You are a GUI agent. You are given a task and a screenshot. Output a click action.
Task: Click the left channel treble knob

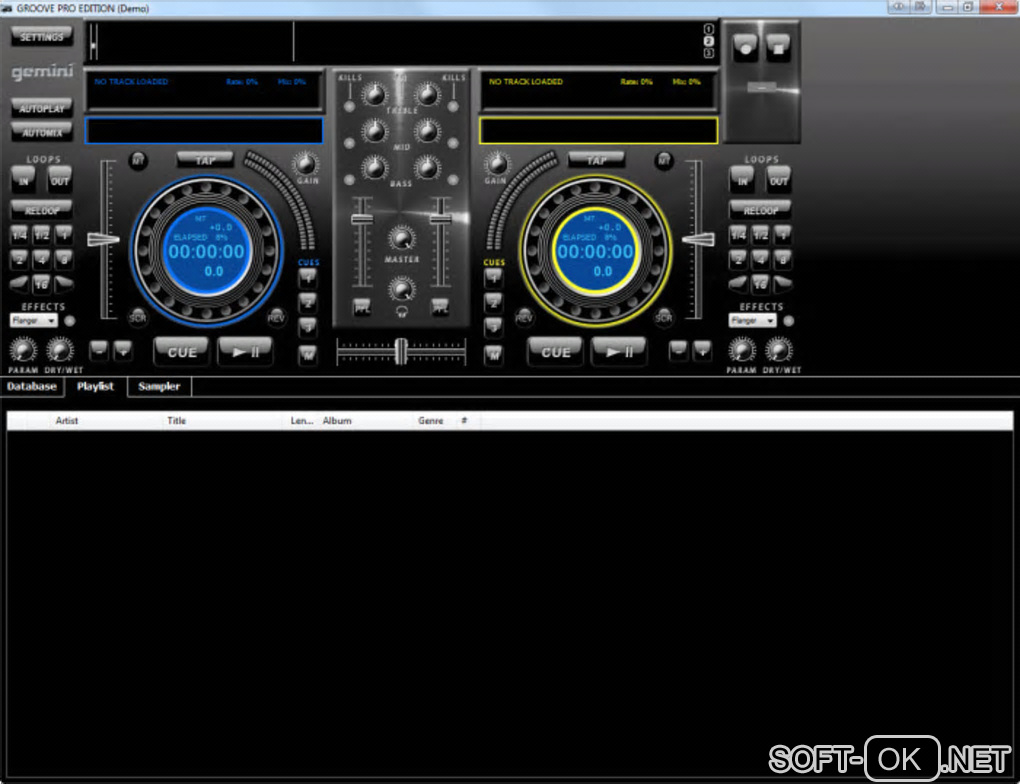[x=374, y=96]
